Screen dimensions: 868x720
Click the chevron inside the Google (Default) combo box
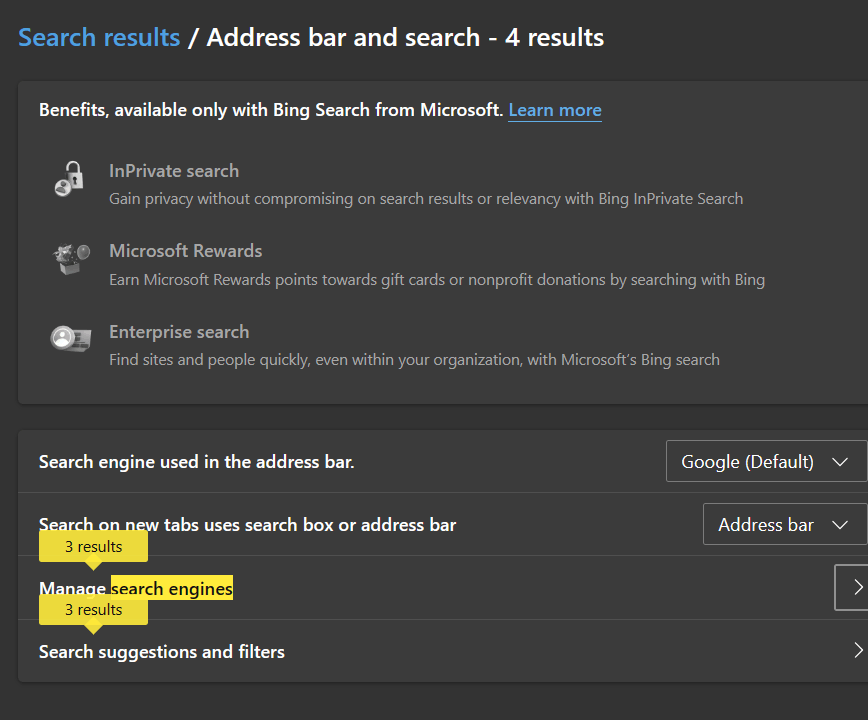pyautogui.click(x=840, y=462)
